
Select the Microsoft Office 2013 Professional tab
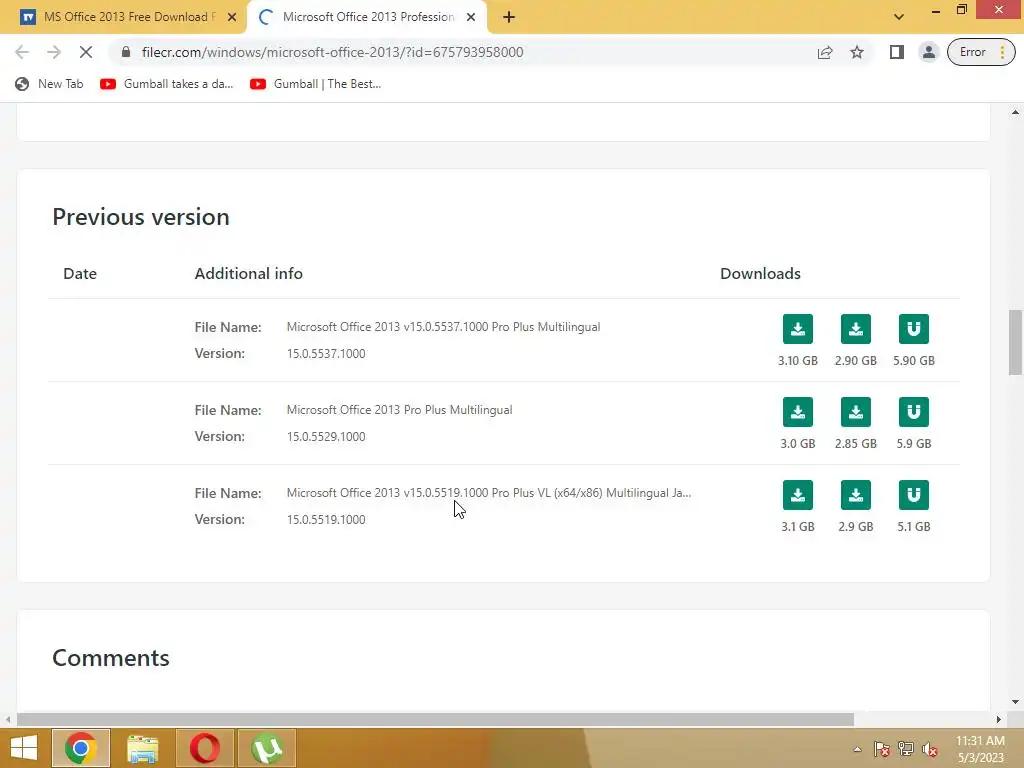(x=367, y=17)
